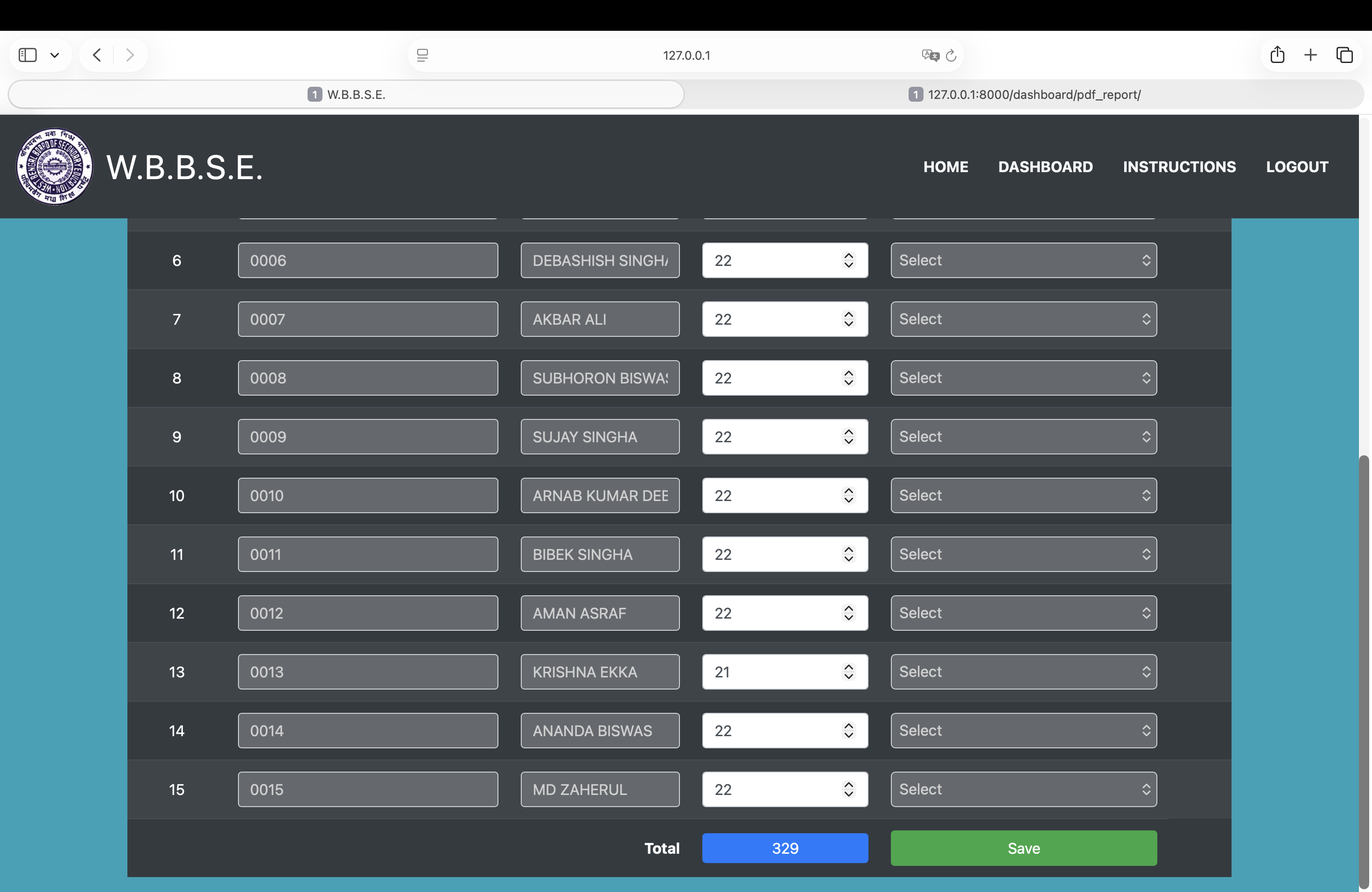Show the tab overview icon
This screenshot has width=1372, height=892.
click(1344, 56)
